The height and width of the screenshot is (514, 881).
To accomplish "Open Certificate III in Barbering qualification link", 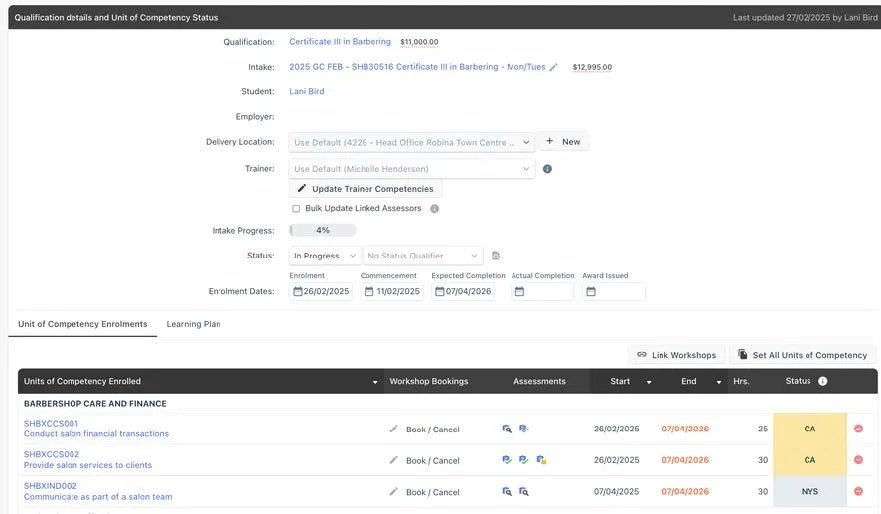I will pyautogui.click(x=340, y=42).
